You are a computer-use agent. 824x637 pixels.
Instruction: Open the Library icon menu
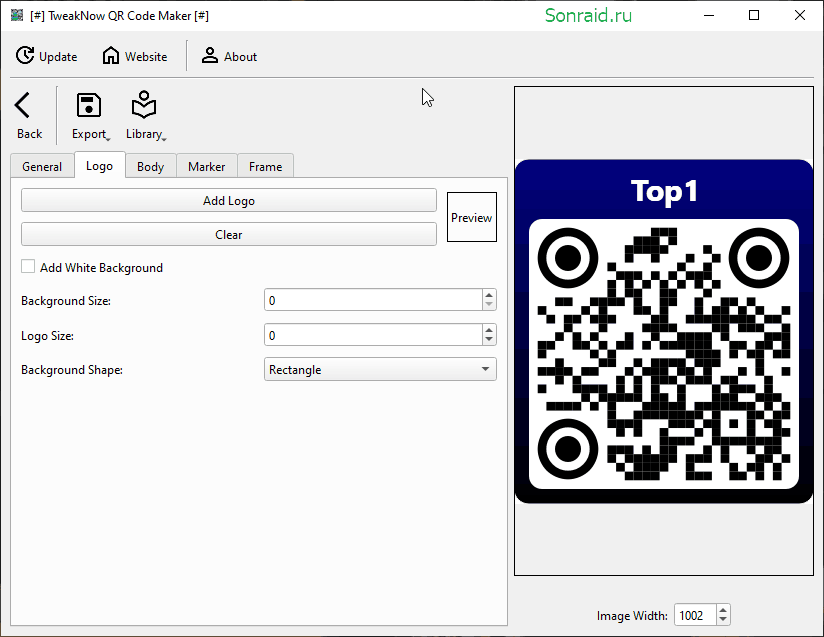(x=144, y=105)
